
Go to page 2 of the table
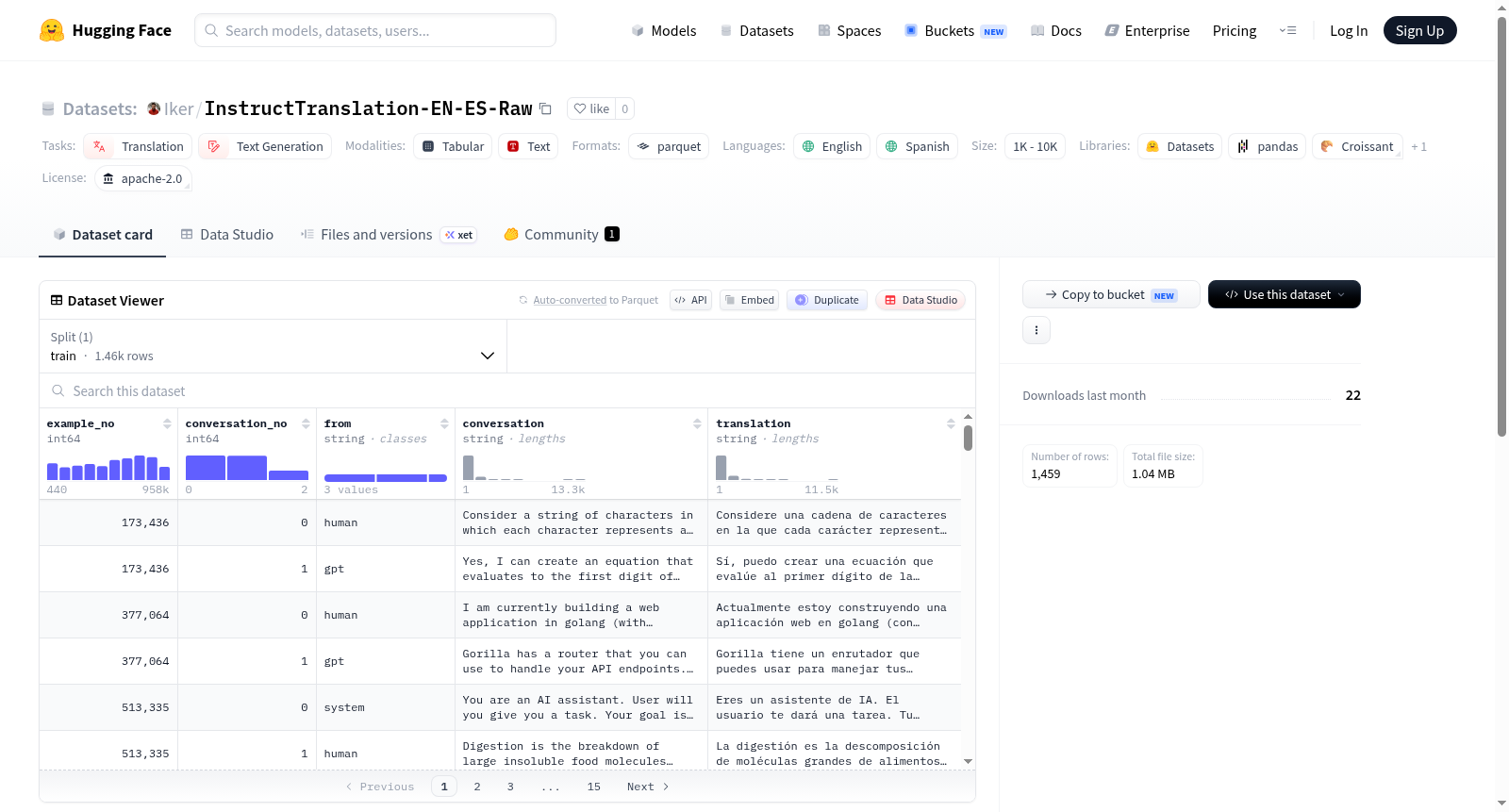coord(477,787)
